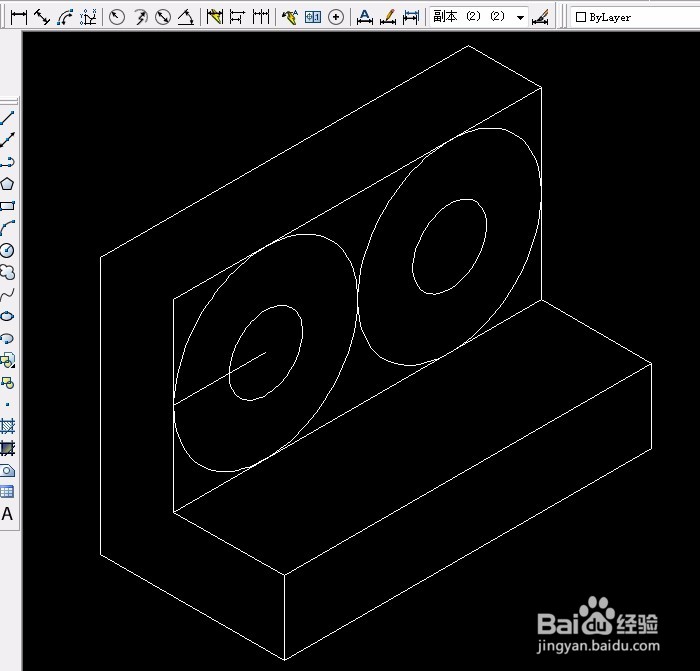Select the Polyline tool
700x671 pixels.
tap(8, 162)
